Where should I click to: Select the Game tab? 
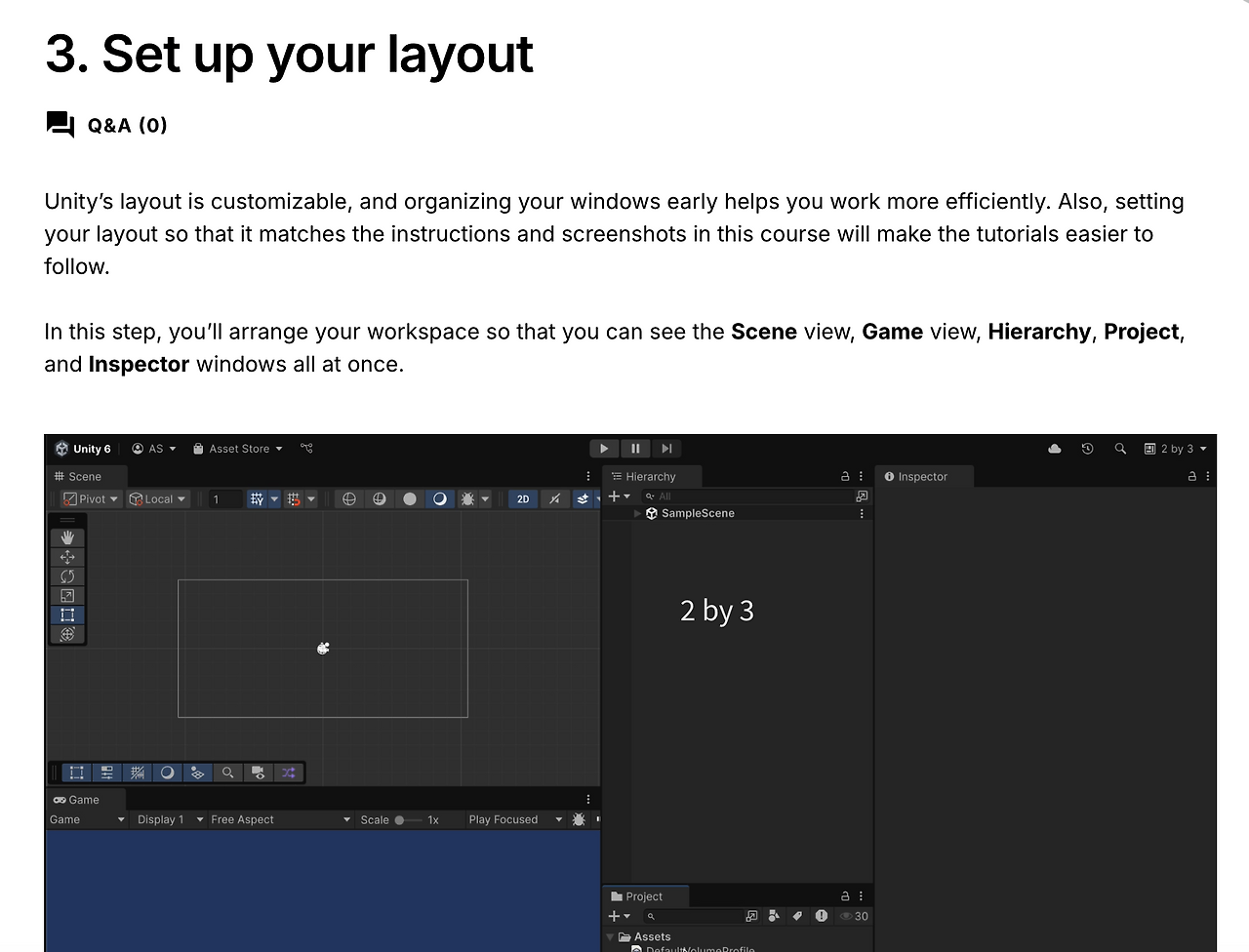(76, 800)
